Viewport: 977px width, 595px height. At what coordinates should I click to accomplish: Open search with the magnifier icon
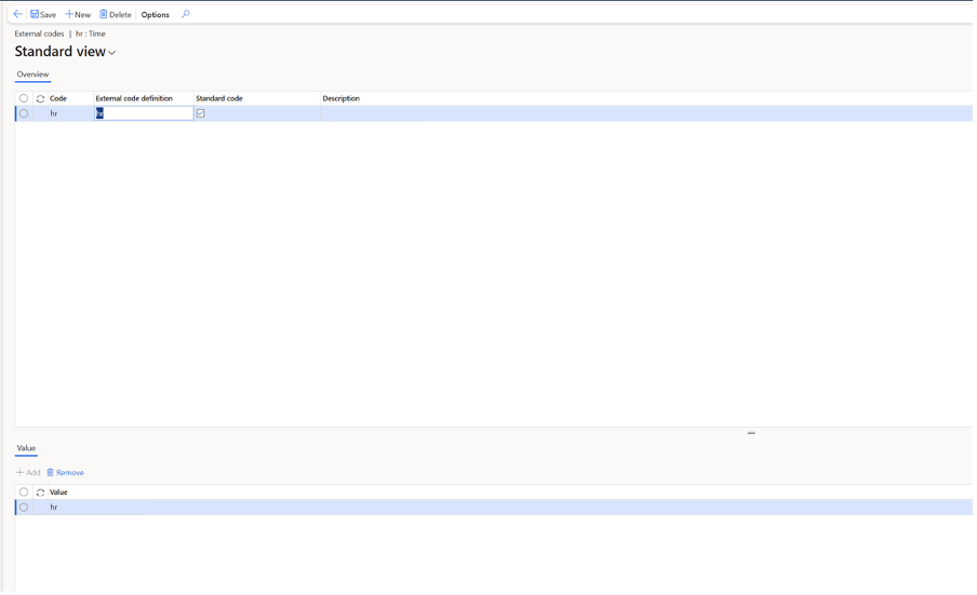184,13
